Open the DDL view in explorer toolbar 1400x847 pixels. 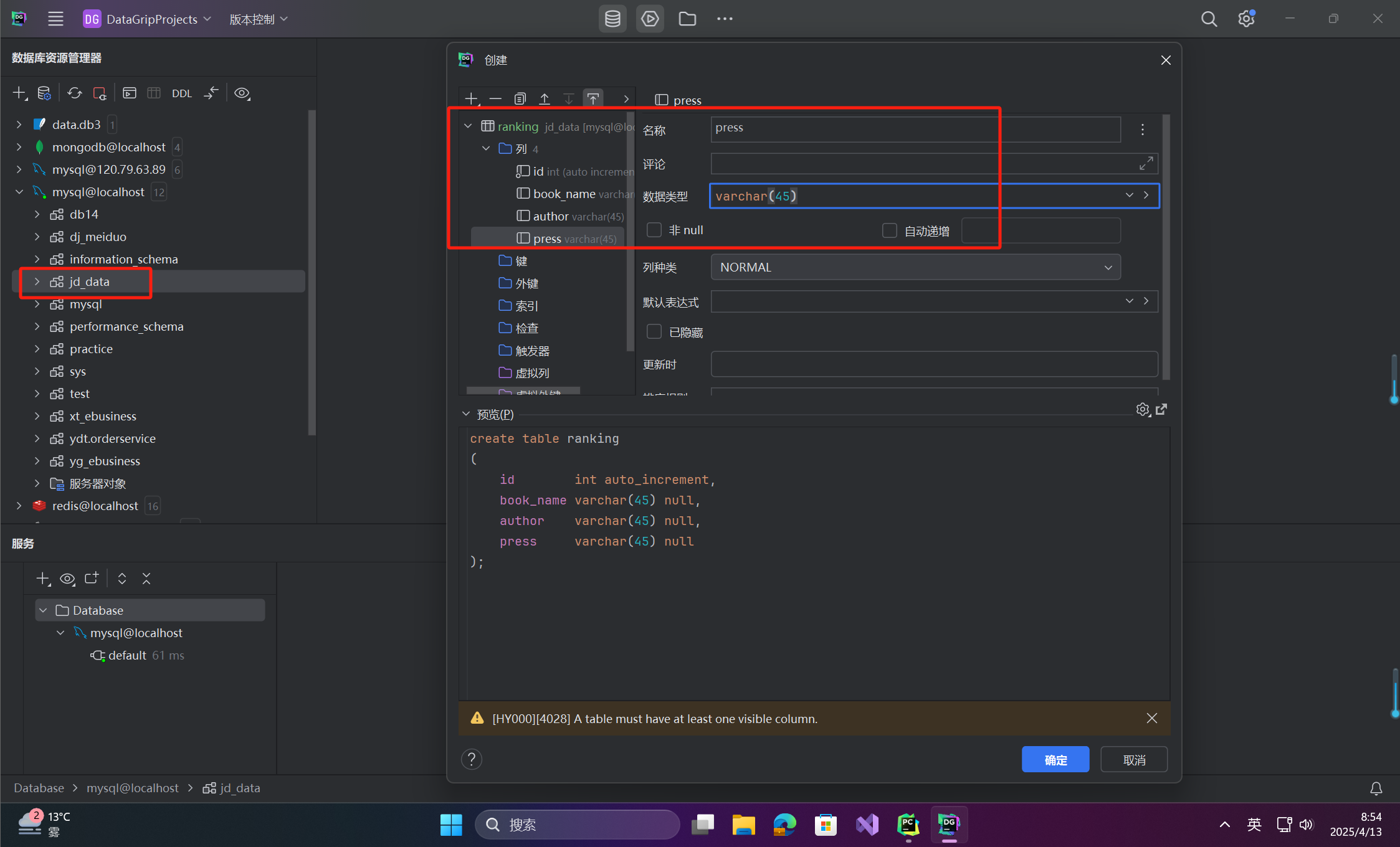(x=181, y=93)
